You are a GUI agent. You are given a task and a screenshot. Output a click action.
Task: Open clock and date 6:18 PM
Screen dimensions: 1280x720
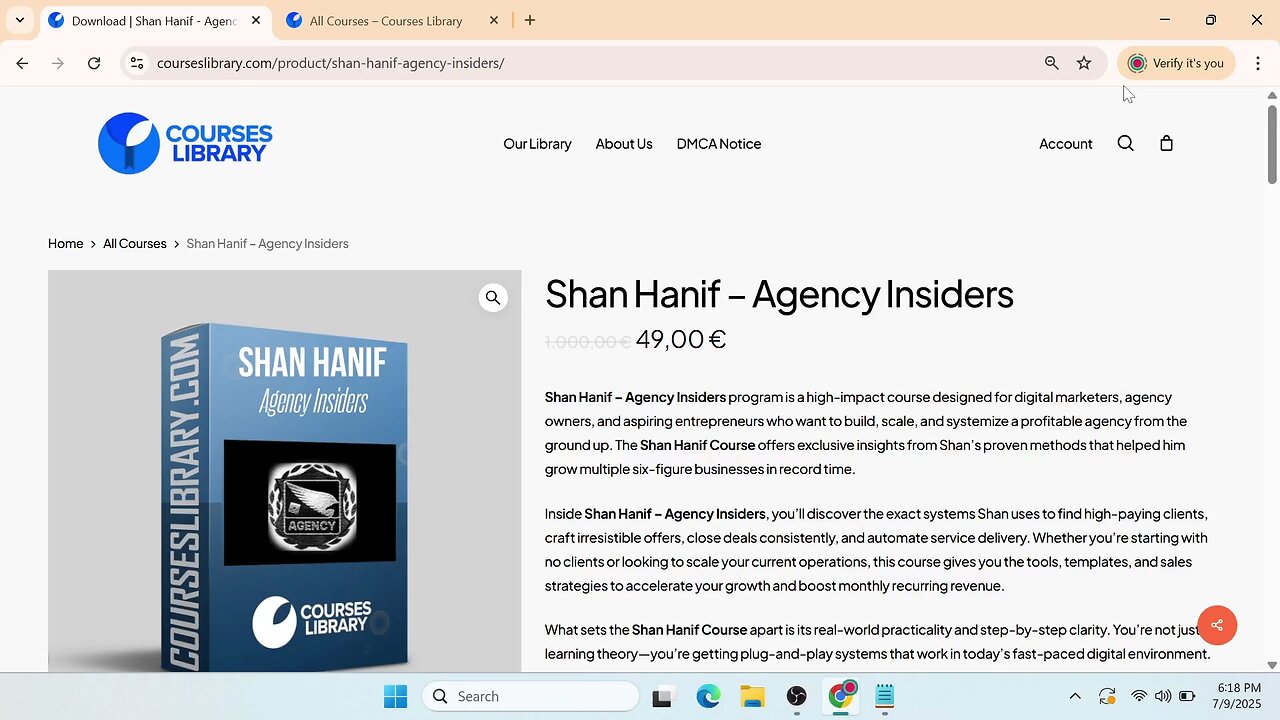[x=1239, y=696]
